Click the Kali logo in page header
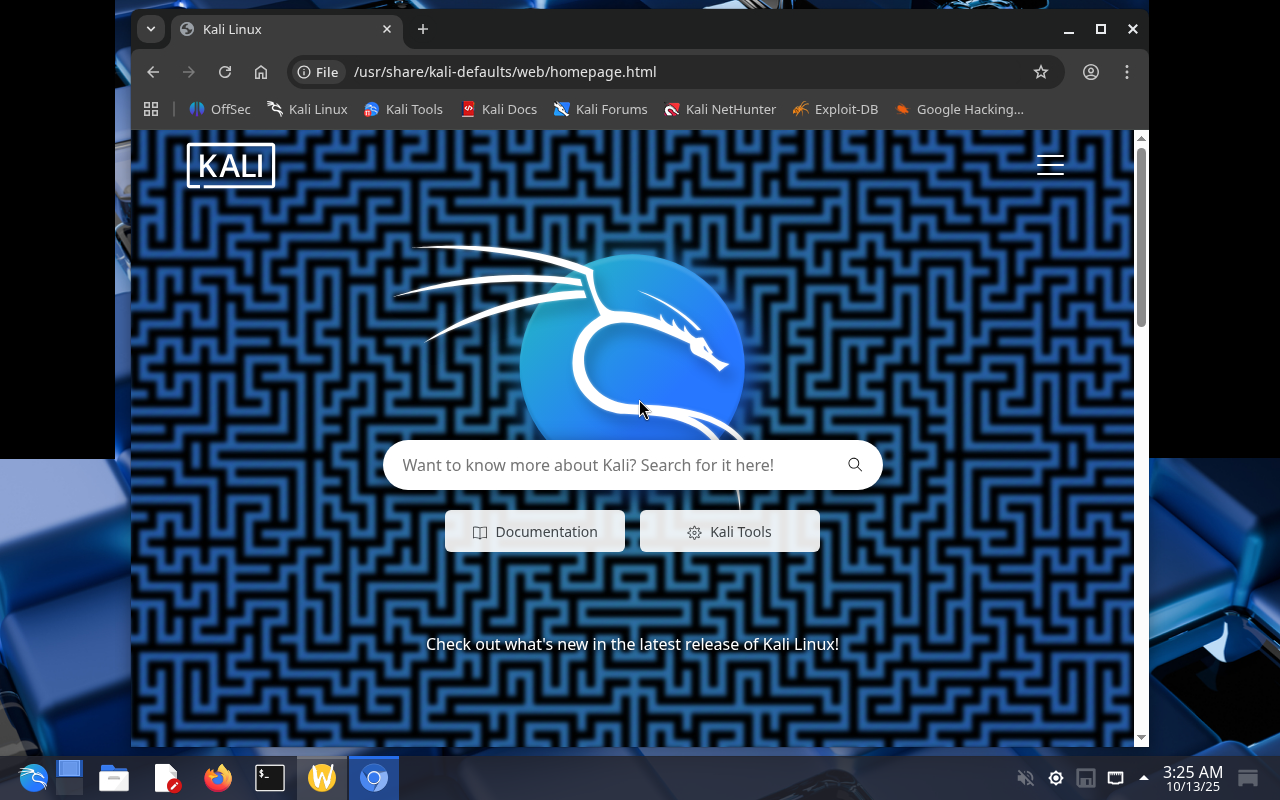1280x800 pixels. click(x=231, y=165)
